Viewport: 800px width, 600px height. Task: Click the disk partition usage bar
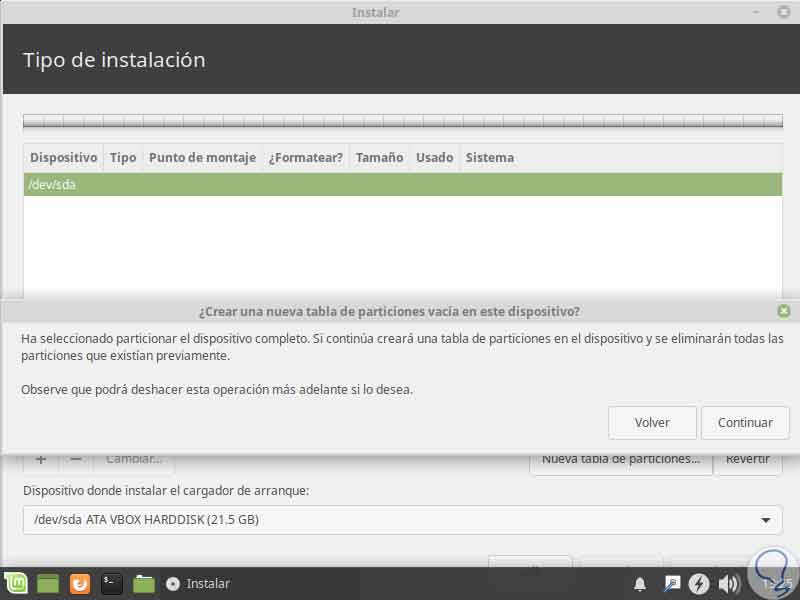click(x=403, y=121)
